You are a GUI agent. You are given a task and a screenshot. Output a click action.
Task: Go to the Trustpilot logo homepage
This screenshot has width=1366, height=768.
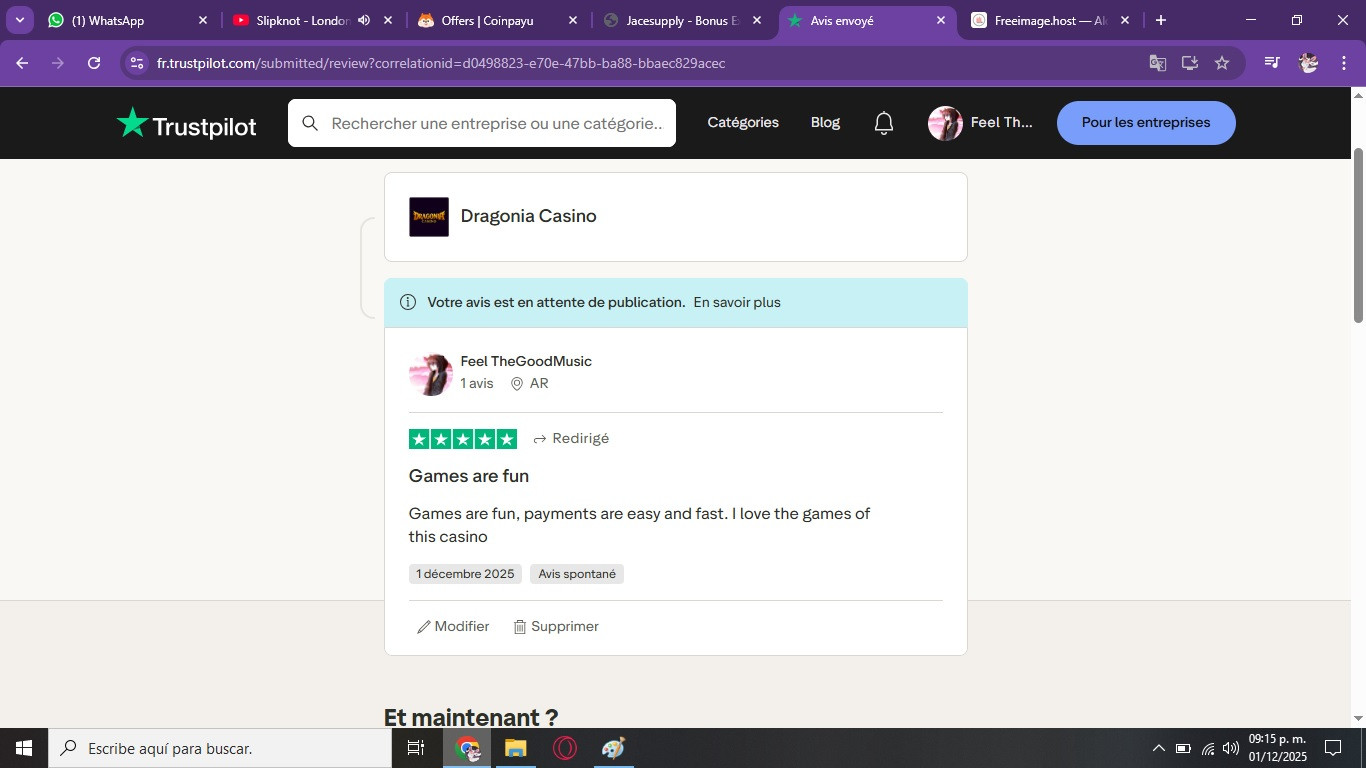coord(187,123)
